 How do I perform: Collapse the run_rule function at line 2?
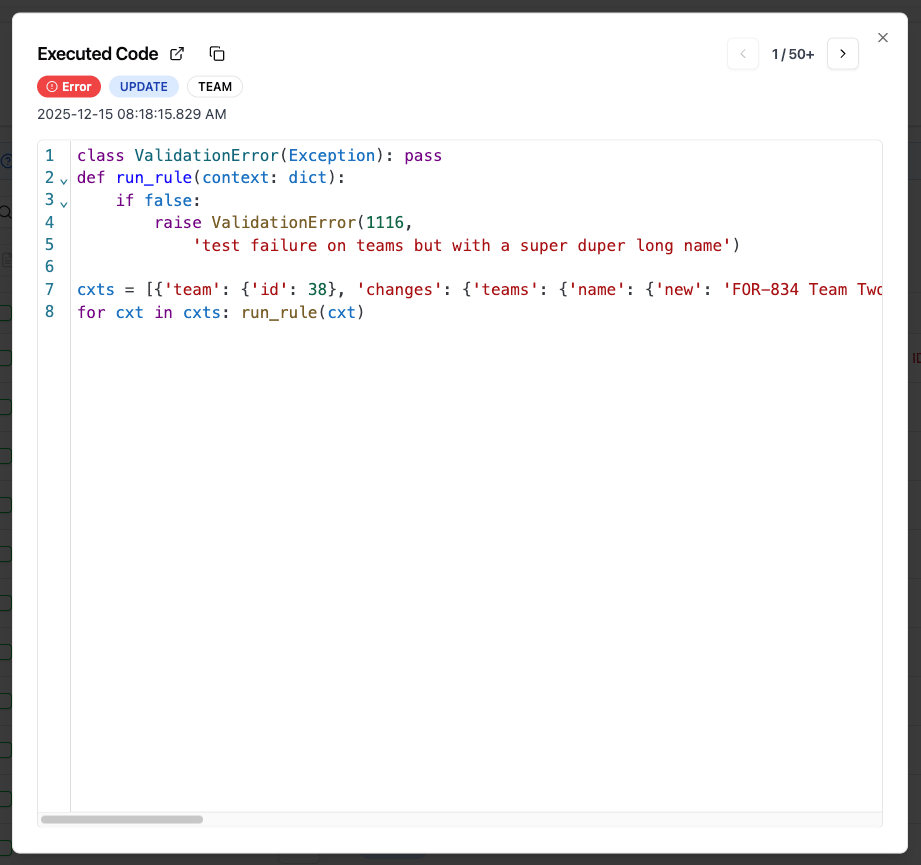63,181
